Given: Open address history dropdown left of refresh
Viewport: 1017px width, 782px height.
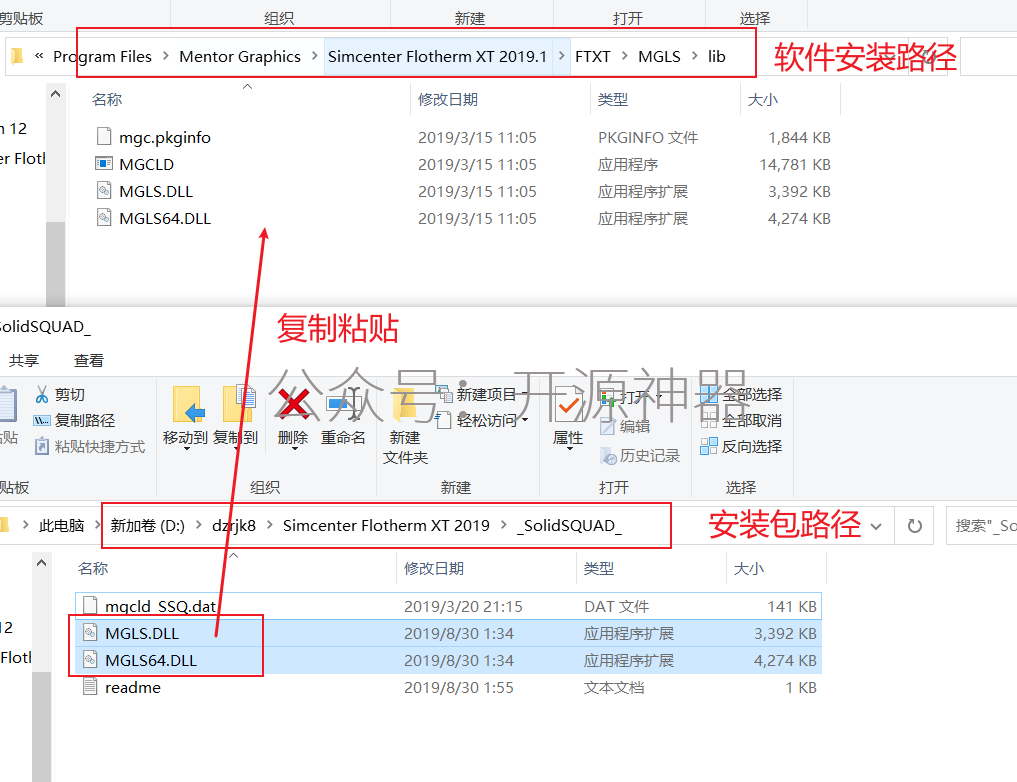Looking at the screenshot, I should (x=876, y=526).
